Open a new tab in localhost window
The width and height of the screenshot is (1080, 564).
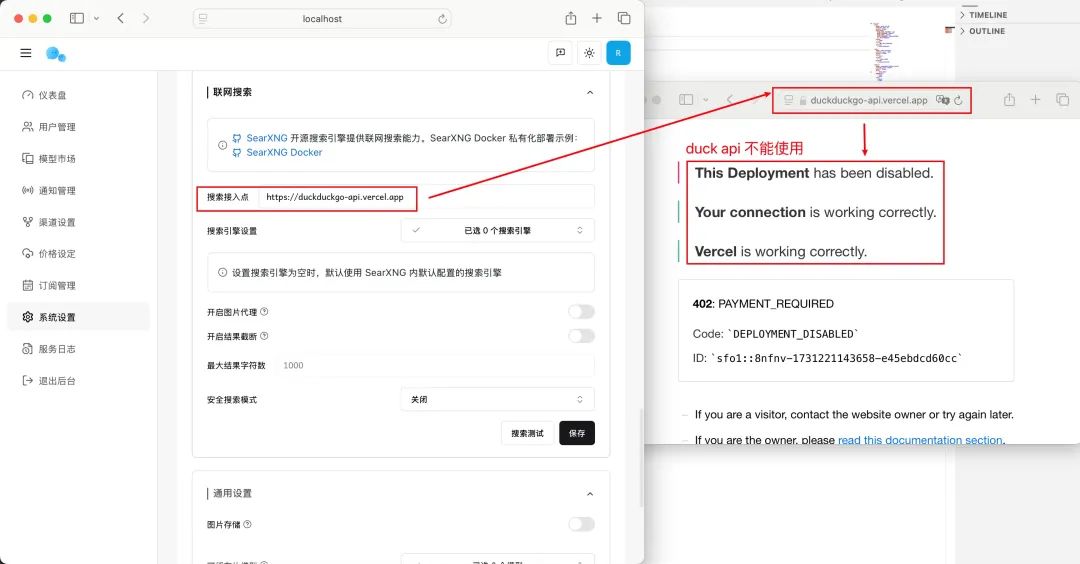click(597, 19)
